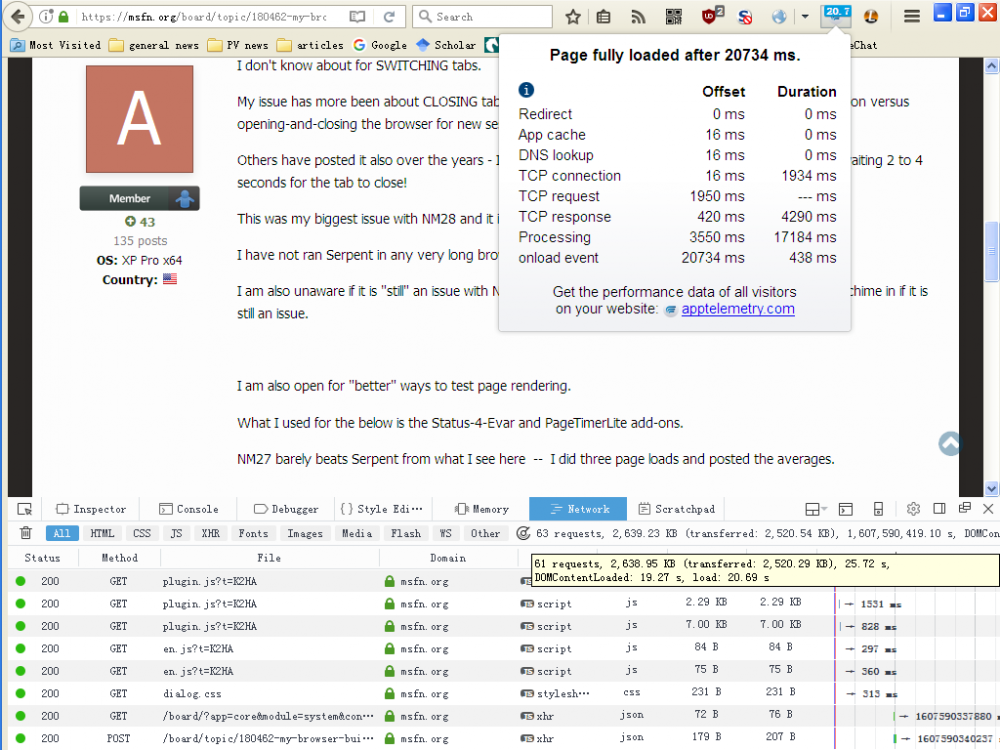Open the uBlock Origin shield icon
This screenshot has width=1000, height=750.
711,17
